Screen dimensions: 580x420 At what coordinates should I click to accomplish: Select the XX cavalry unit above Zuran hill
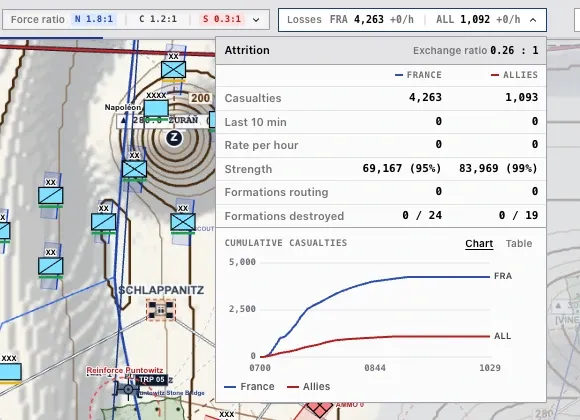[173, 70]
